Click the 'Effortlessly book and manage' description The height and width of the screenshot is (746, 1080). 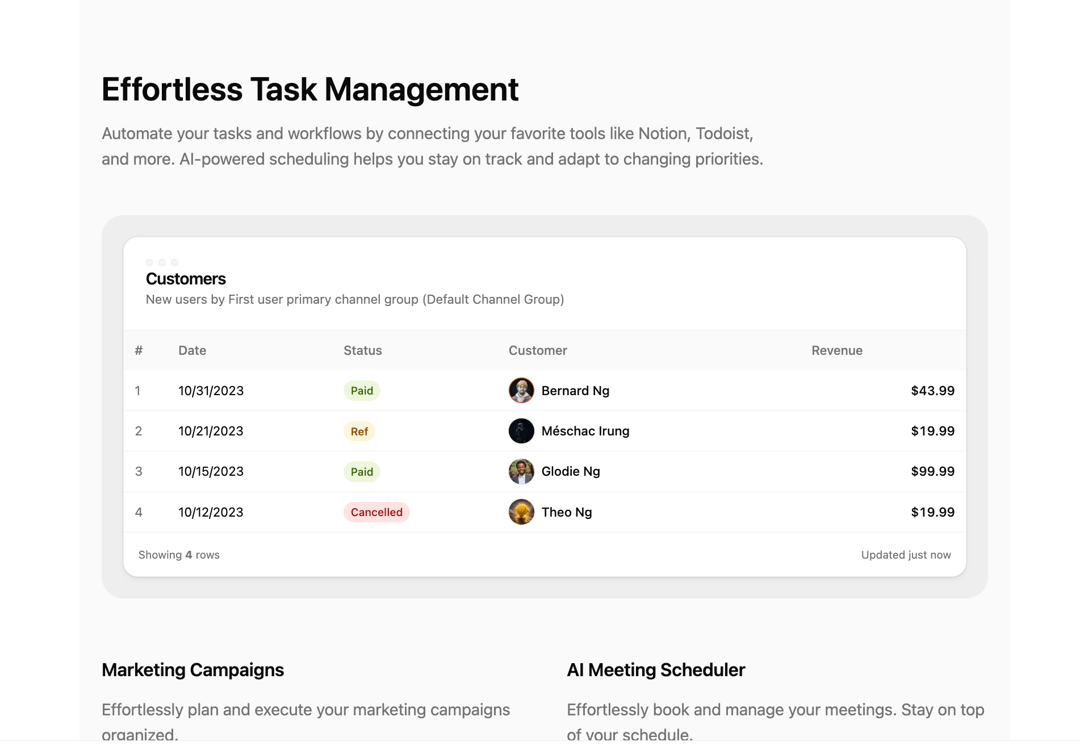point(776,721)
